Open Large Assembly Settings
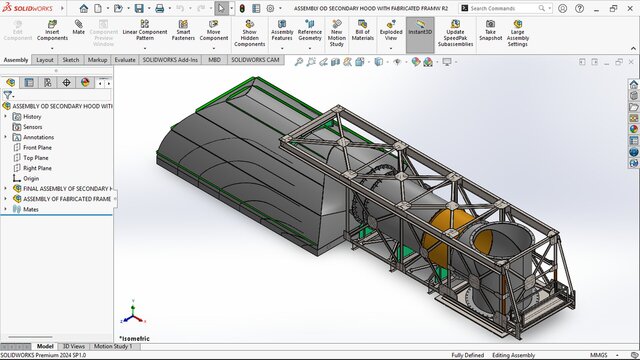 [x=518, y=33]
